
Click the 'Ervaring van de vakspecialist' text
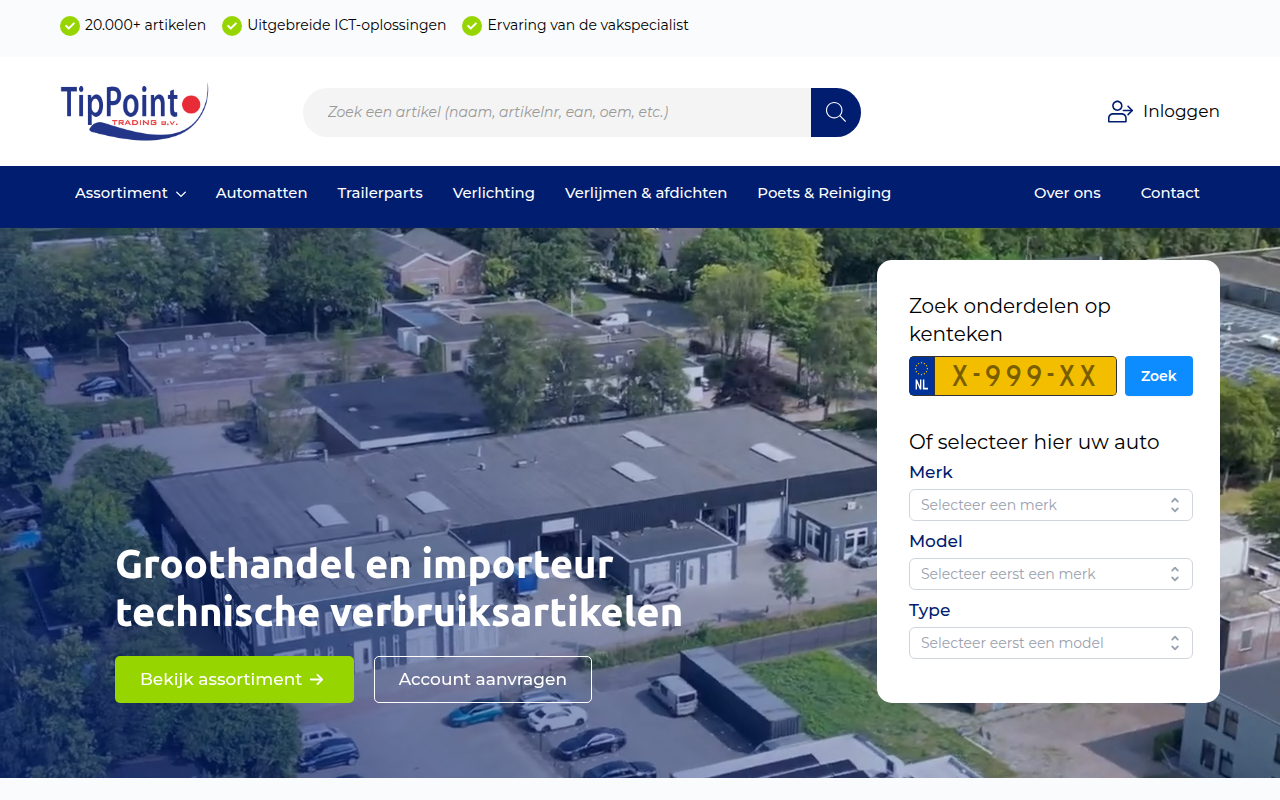click(588, 26)
